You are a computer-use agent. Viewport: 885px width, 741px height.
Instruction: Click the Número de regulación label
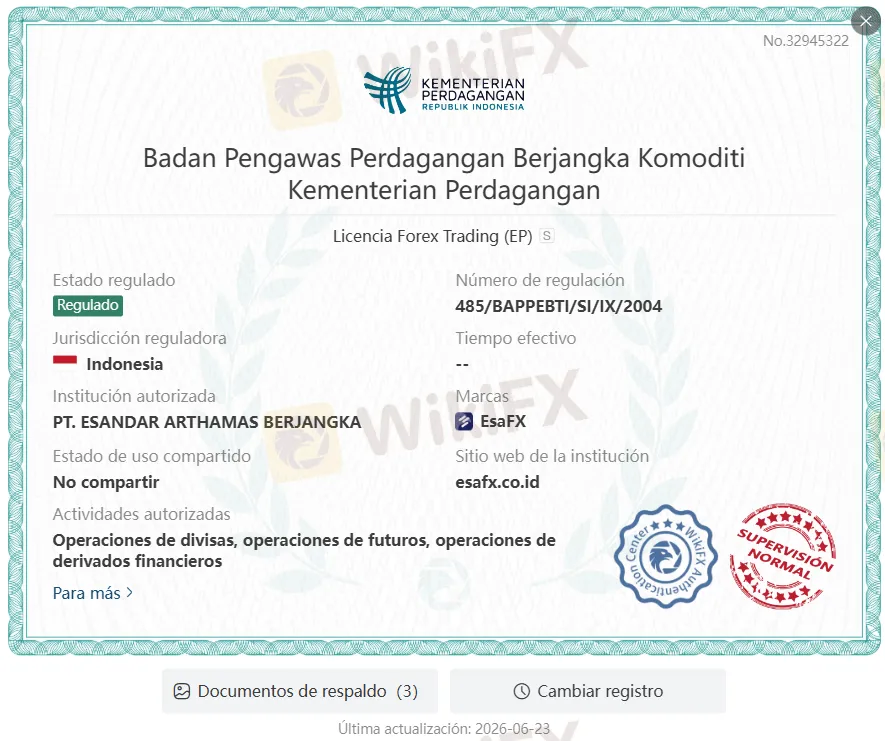[540, 280]
